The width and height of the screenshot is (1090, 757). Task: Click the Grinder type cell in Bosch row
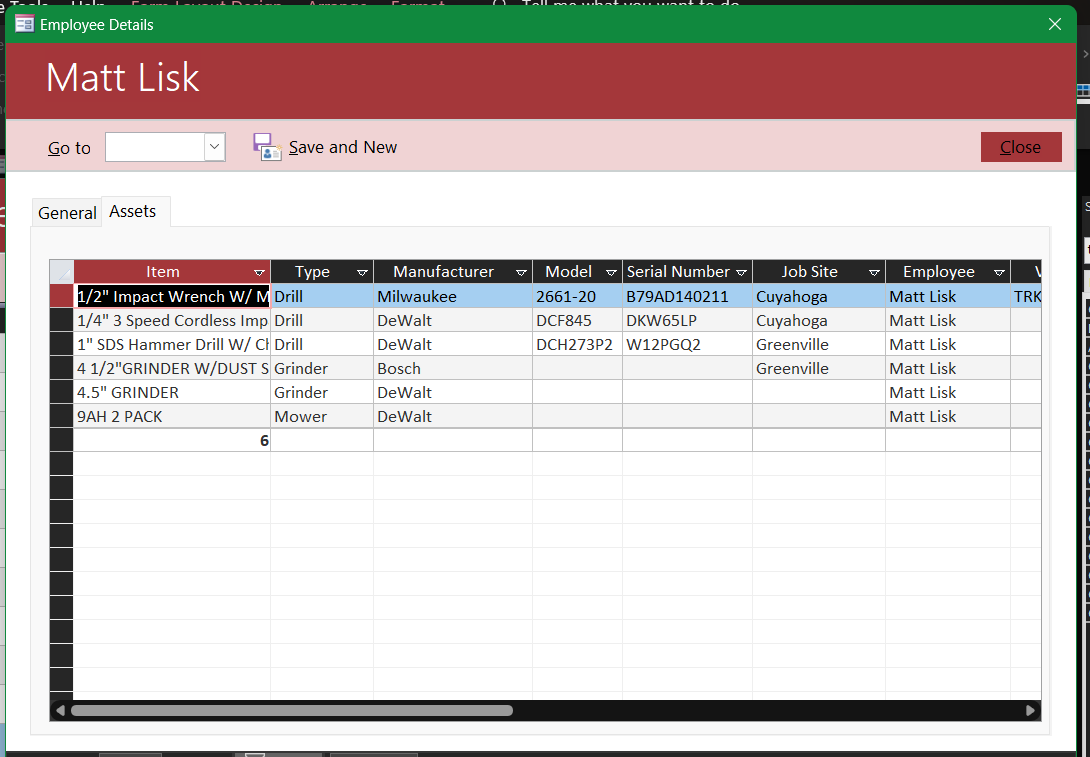[322, 368]
